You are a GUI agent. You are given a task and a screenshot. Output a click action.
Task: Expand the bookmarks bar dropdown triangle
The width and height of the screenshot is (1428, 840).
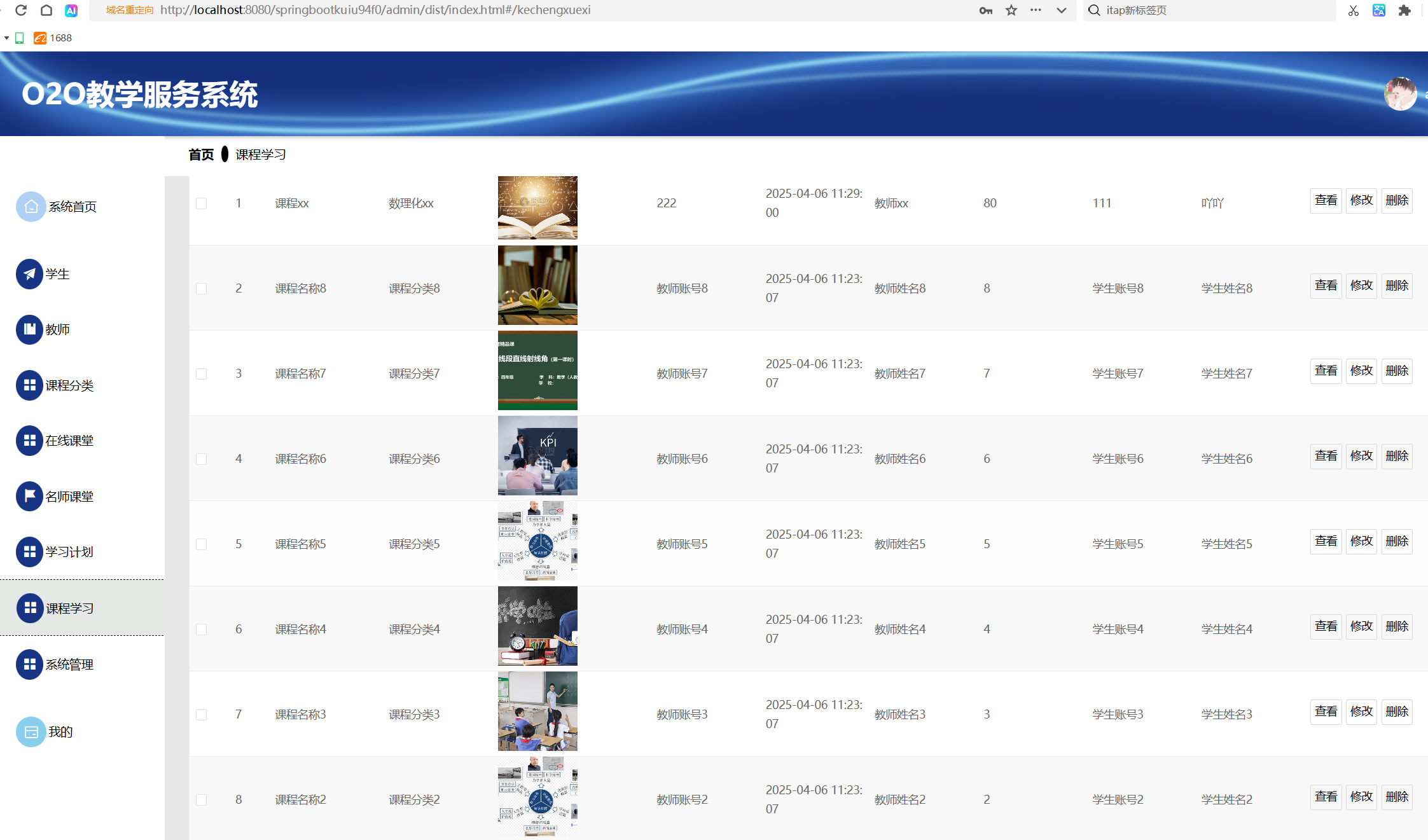6,38
